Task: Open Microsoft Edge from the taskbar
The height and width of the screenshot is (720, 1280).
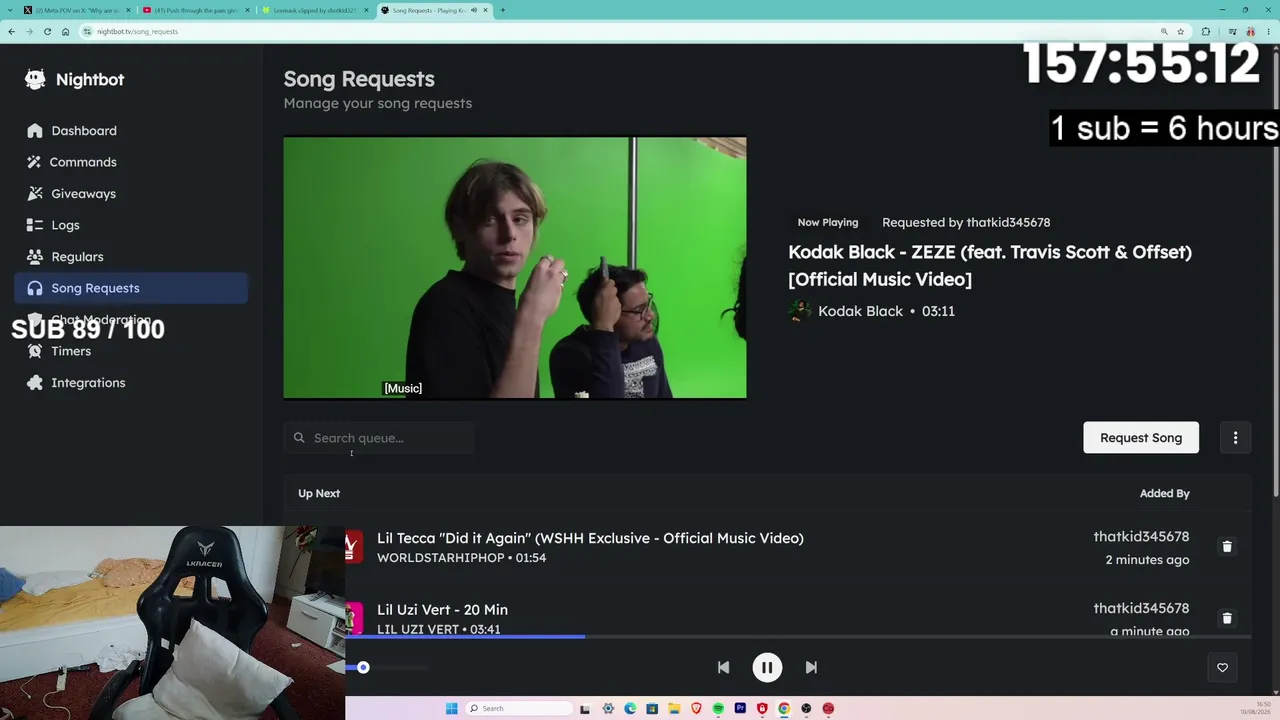Action: [x=630, y=708]
